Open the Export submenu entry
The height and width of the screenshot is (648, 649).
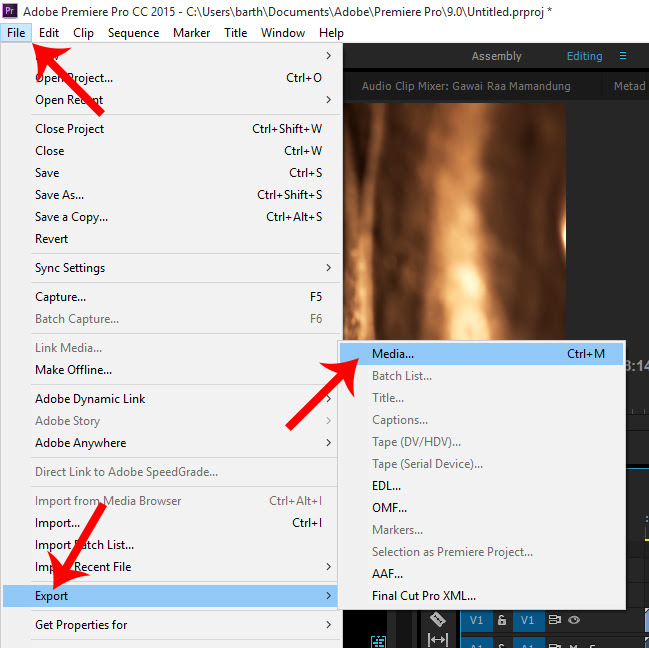click(x=171, y=596)
